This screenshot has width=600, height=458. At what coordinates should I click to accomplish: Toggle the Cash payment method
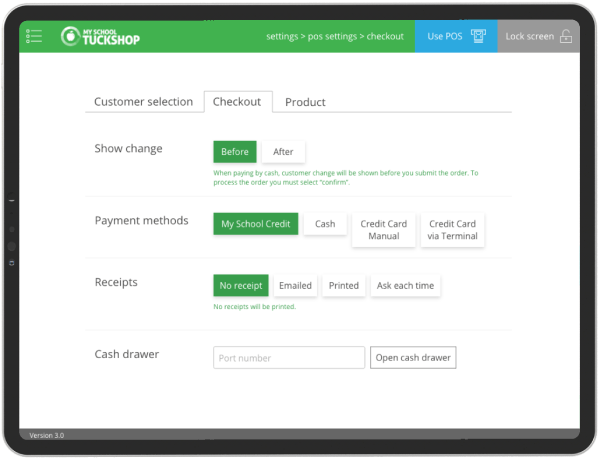325,224
